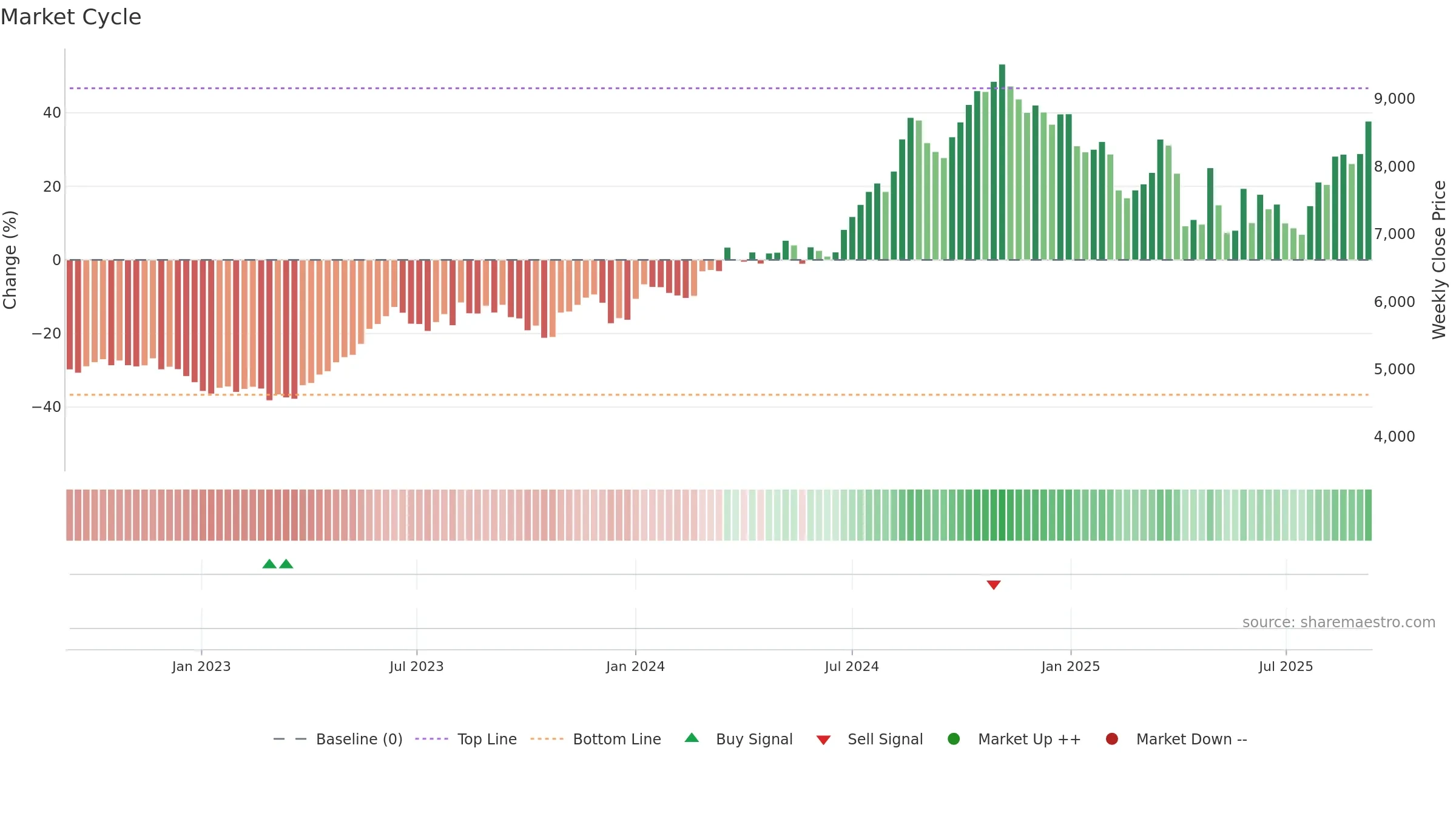Click the Jan 2025 x-axis label

[x=1071, y=666]
